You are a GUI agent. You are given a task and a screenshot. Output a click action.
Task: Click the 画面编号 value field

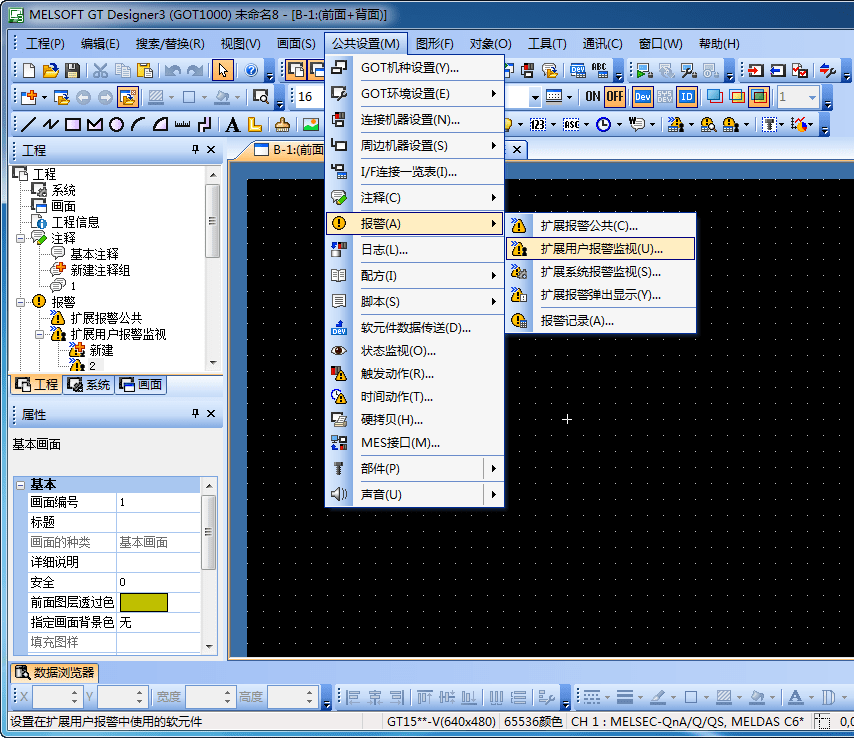[158, 502]
